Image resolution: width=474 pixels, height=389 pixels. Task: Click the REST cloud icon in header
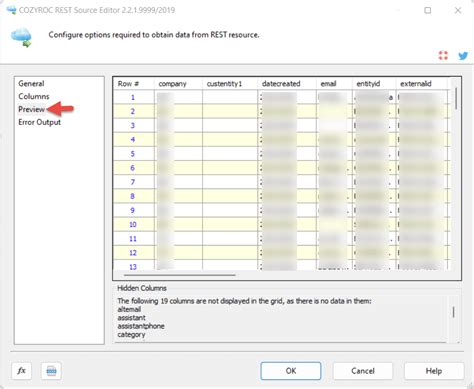[x=21, y=37]
